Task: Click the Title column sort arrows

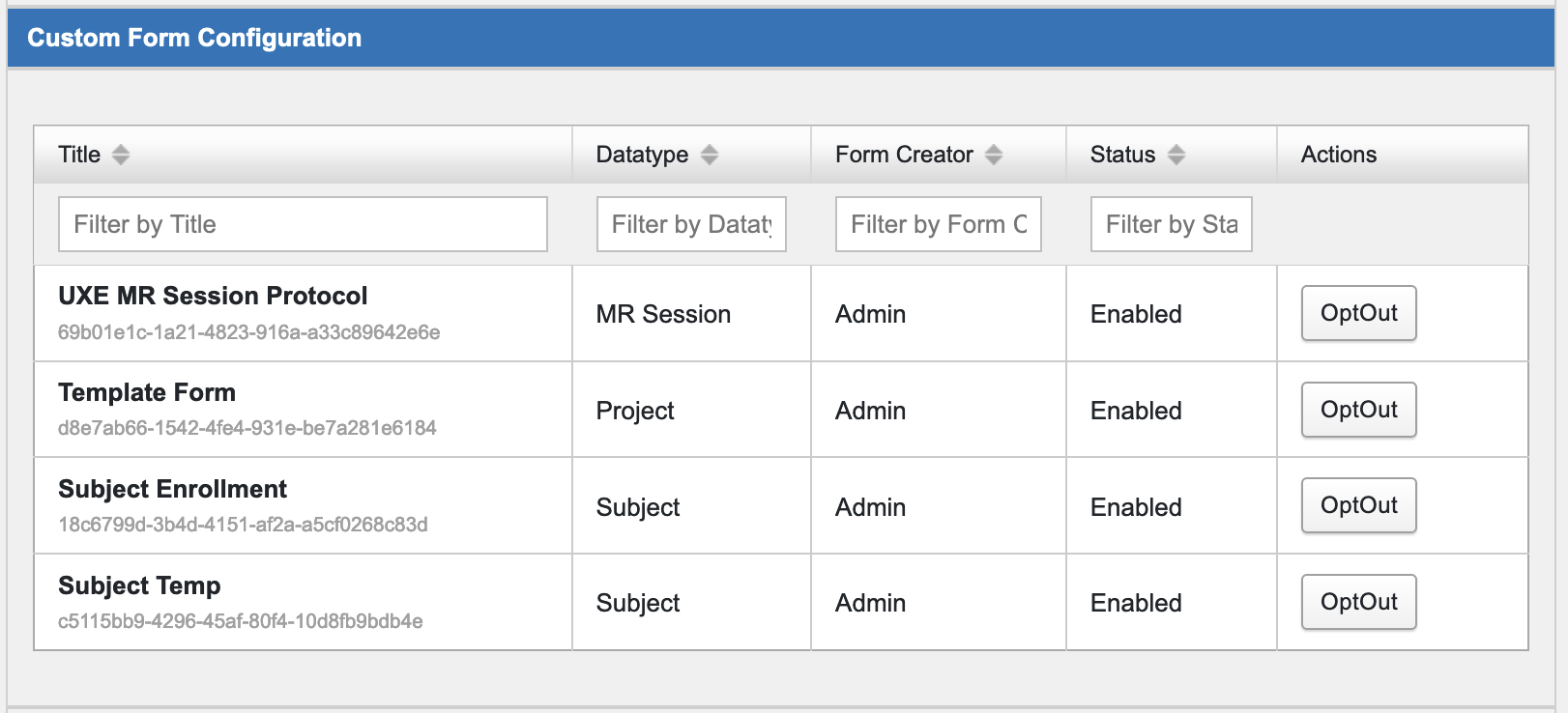Action: 121,154
